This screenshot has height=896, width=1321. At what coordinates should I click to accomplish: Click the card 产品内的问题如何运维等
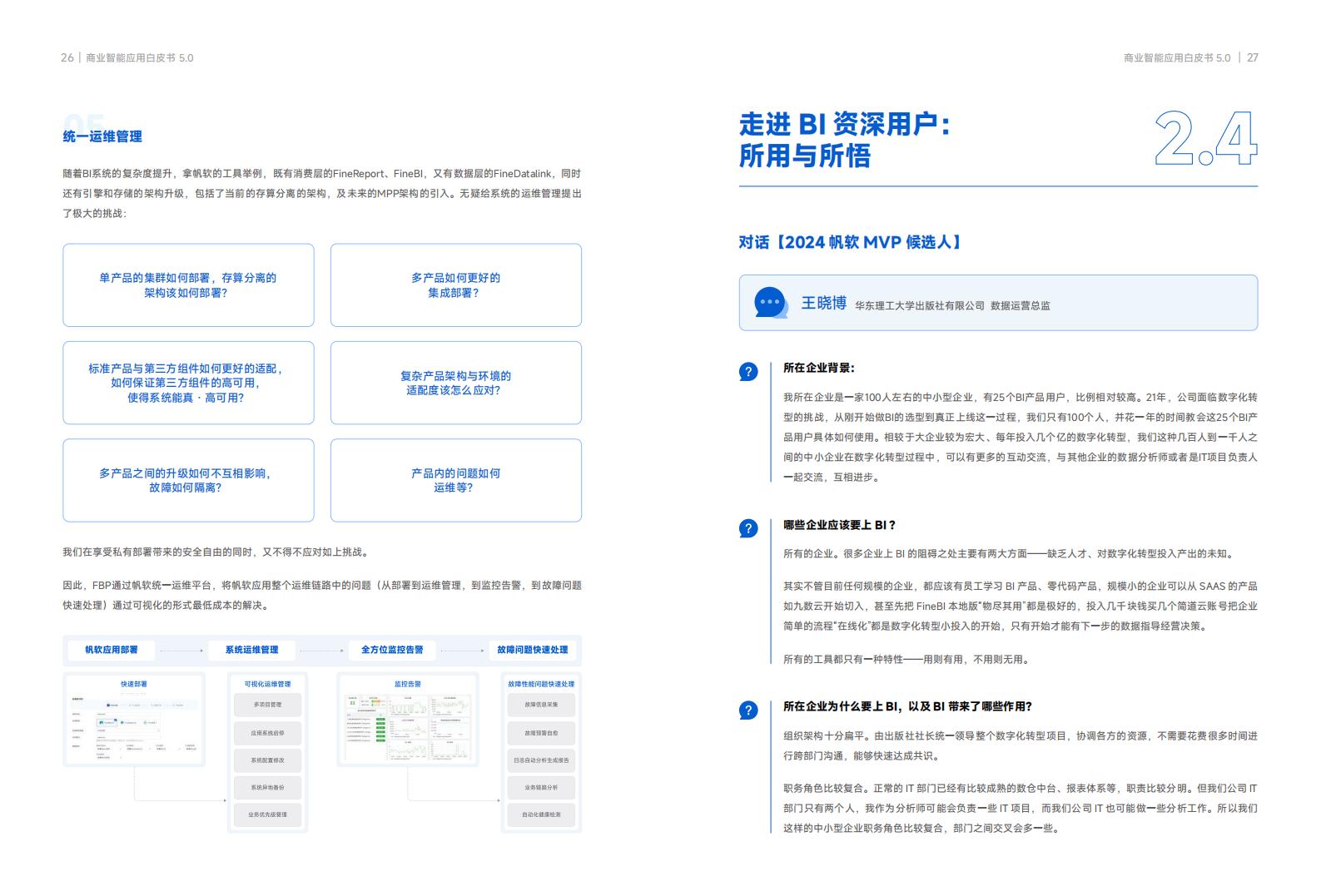click(456, 480)
